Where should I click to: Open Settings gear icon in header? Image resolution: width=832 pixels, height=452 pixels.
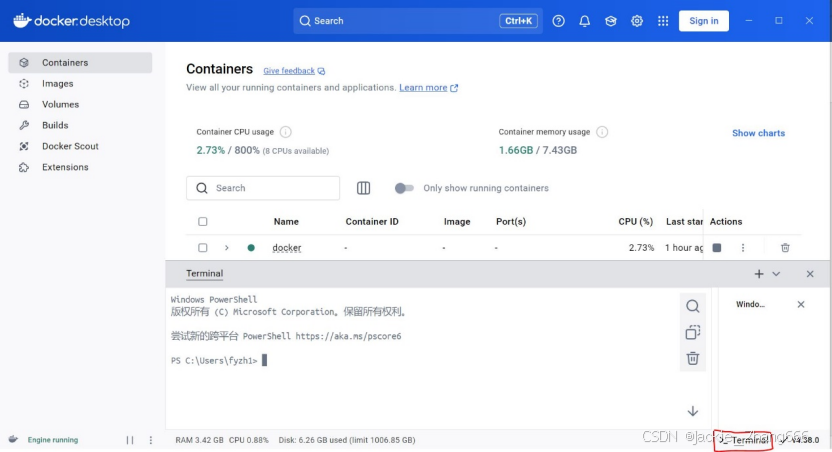(637, 21)
